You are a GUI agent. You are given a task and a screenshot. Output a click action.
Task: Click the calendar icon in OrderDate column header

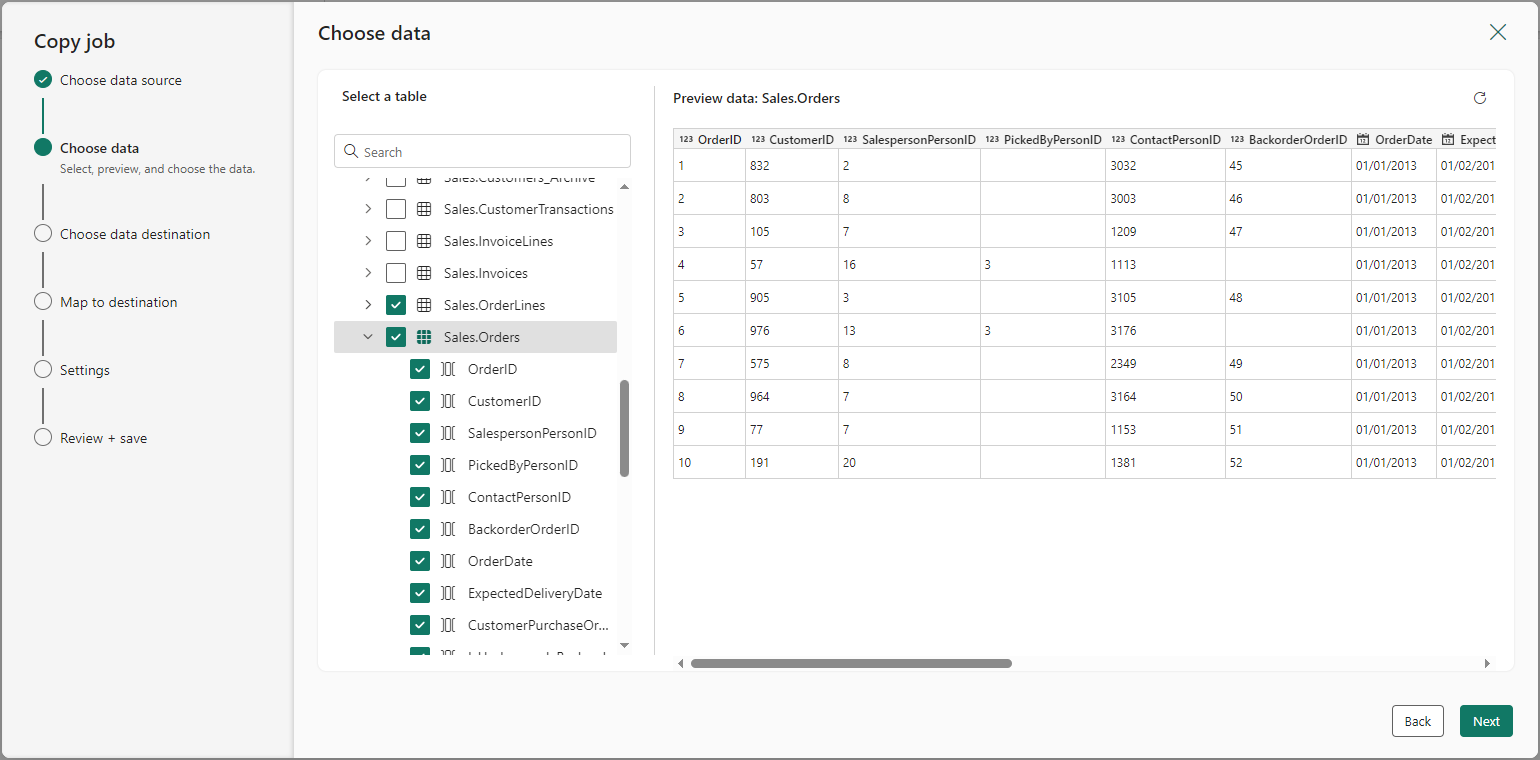tap(1362, 140)
